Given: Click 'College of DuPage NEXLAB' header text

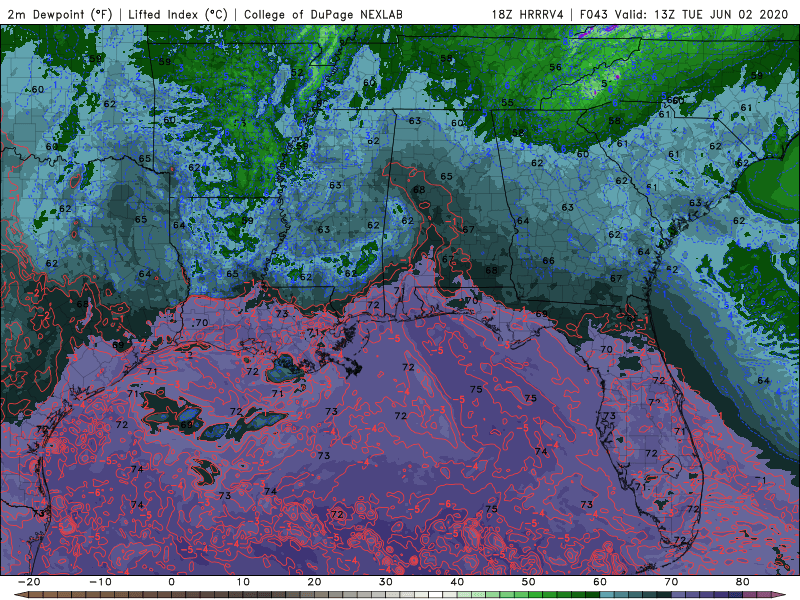Looking at the screenshot, I should (x=323, y=15).
